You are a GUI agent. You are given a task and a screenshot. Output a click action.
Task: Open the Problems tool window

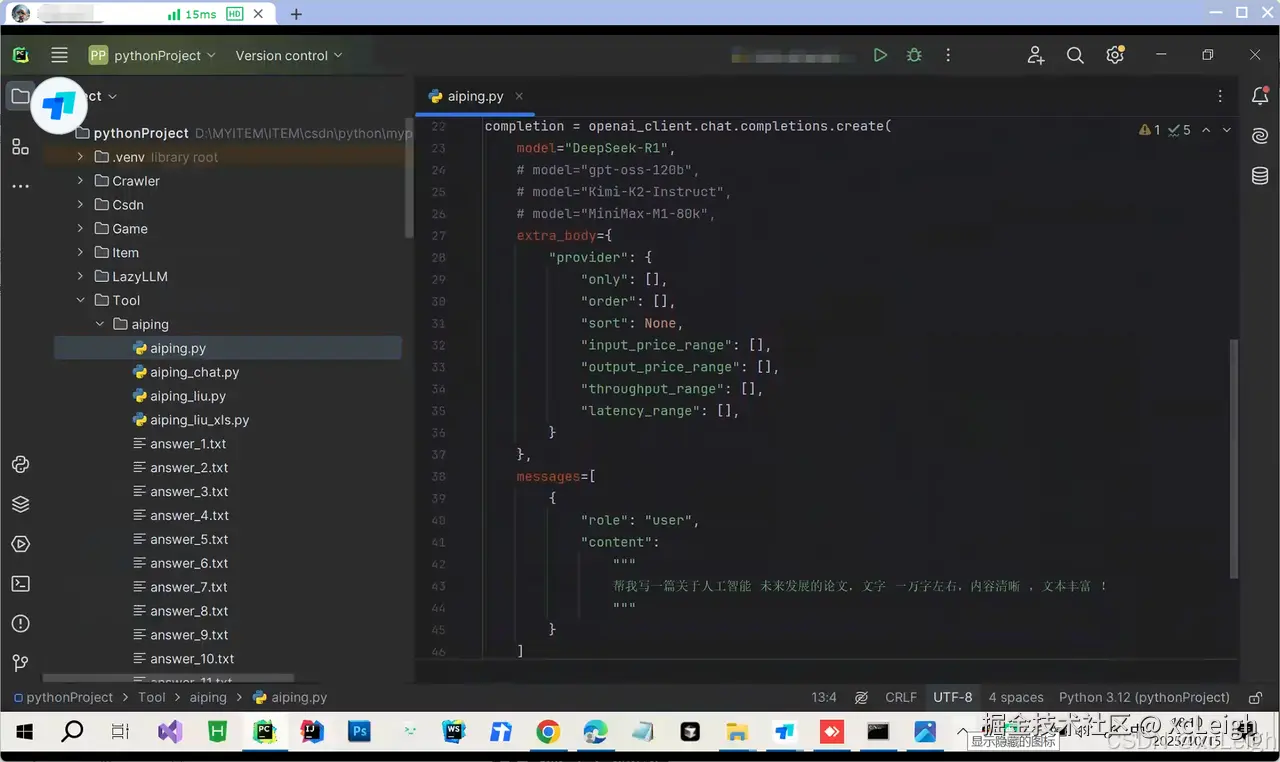click(20, 624)
